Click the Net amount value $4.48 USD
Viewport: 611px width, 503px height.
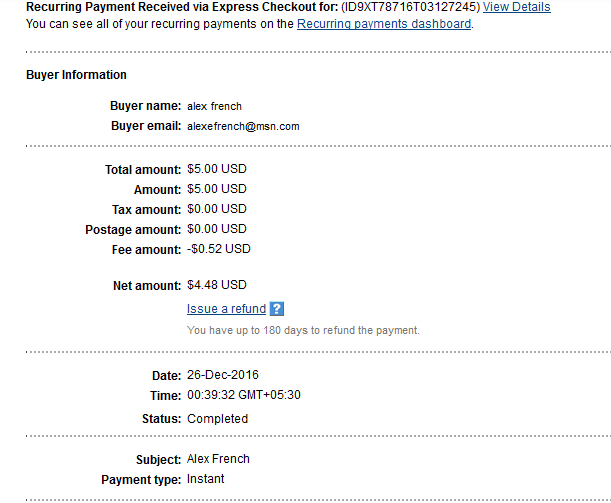217,285
